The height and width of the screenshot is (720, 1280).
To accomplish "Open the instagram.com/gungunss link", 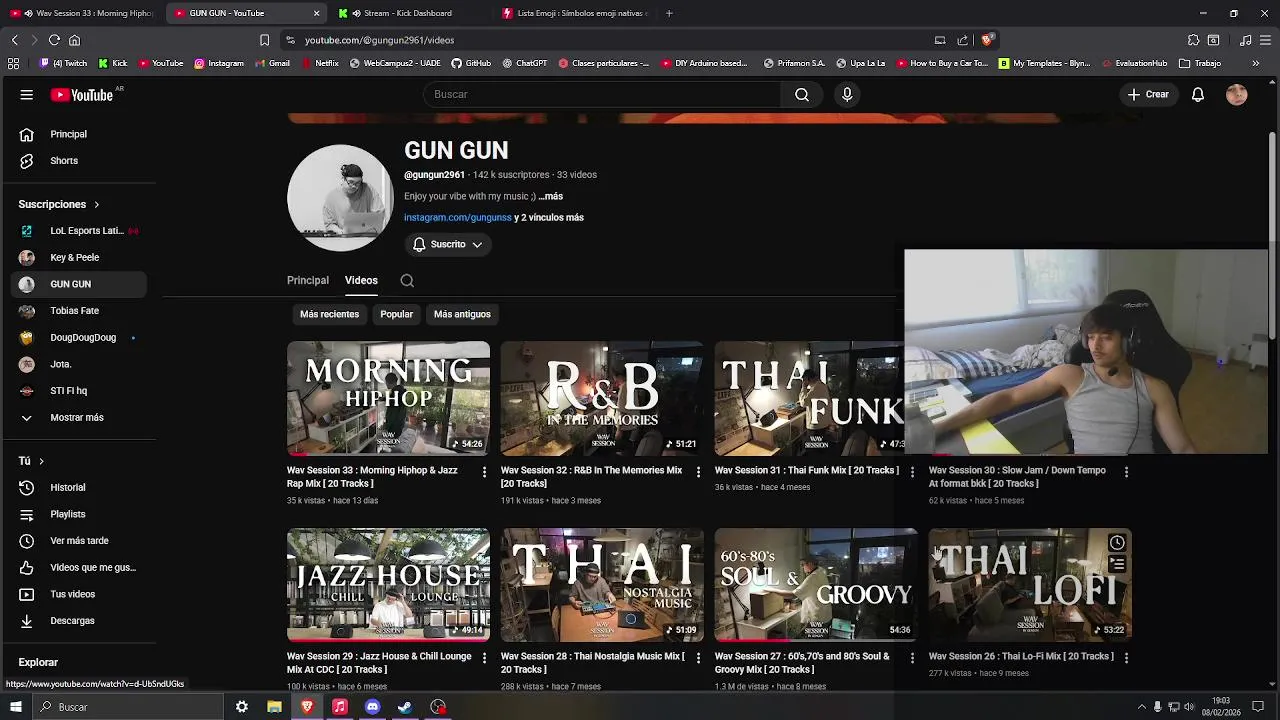I will point(458,217).
